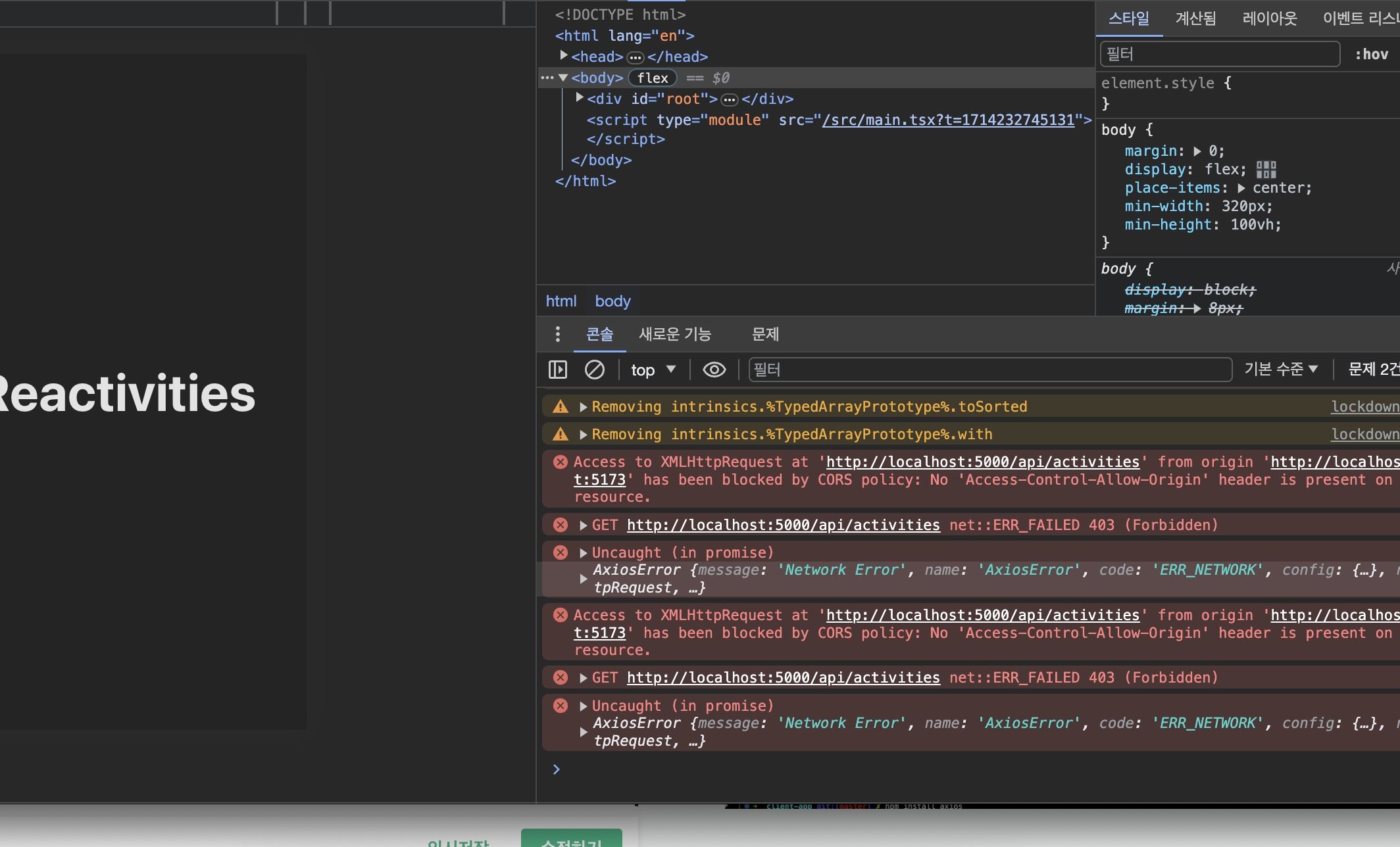Switch to the 문제 drawer tab
This screenshot has height=847, width=1400.
point(765,334)
